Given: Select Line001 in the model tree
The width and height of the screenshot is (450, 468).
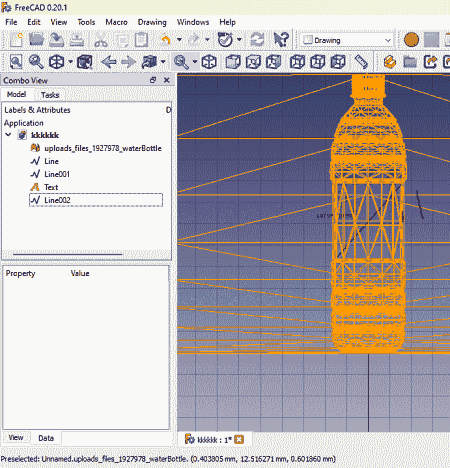Looking at the screenshot, I should coord(57,174).
